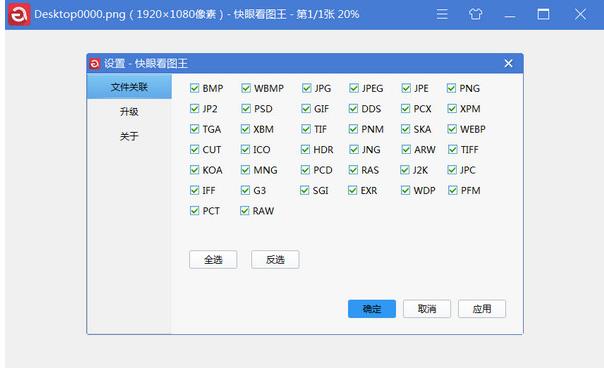Click the 全选 button

[x=213, y=260]
